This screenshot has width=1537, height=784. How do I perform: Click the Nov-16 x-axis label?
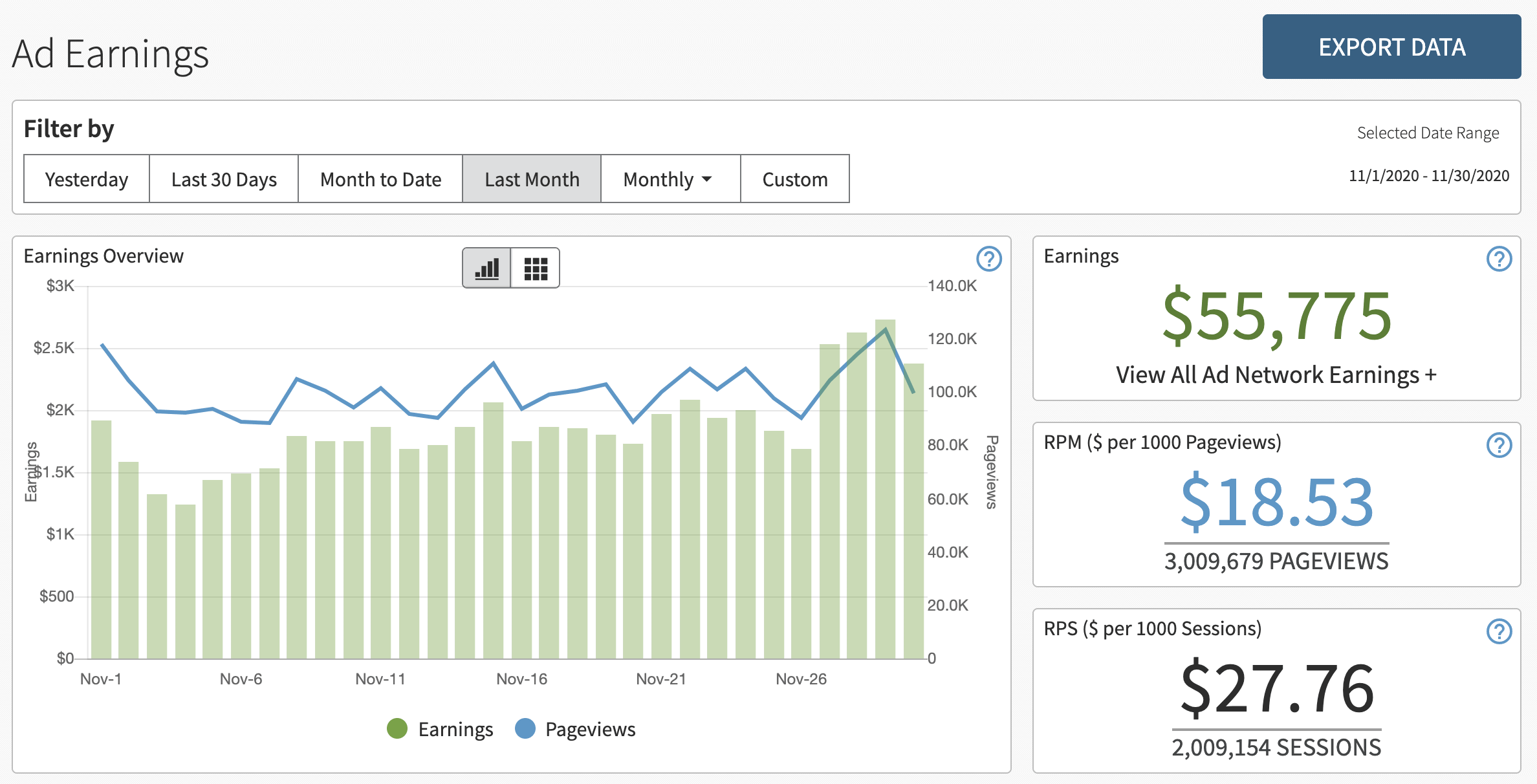[x=521, y=679]
